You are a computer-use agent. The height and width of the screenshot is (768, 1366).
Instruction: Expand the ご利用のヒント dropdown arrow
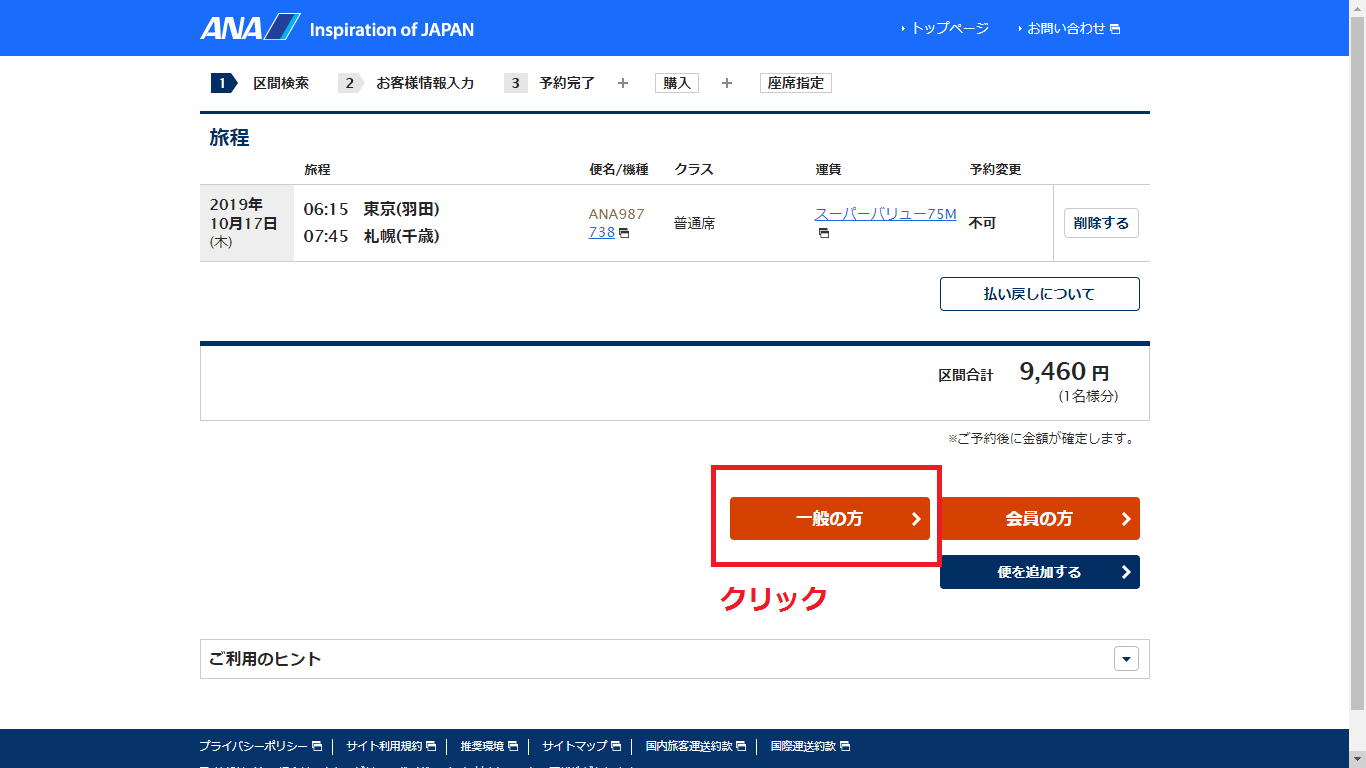(1126, 659)
